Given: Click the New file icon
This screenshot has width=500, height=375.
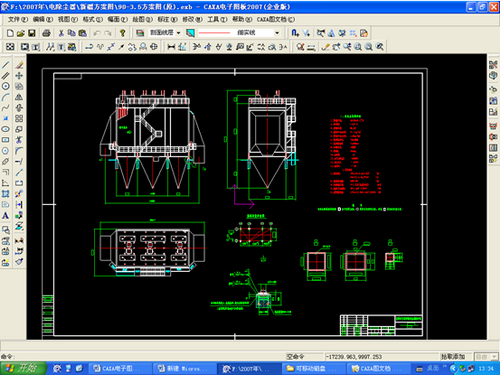Looking at the screenshot, I should click(10, 33).
